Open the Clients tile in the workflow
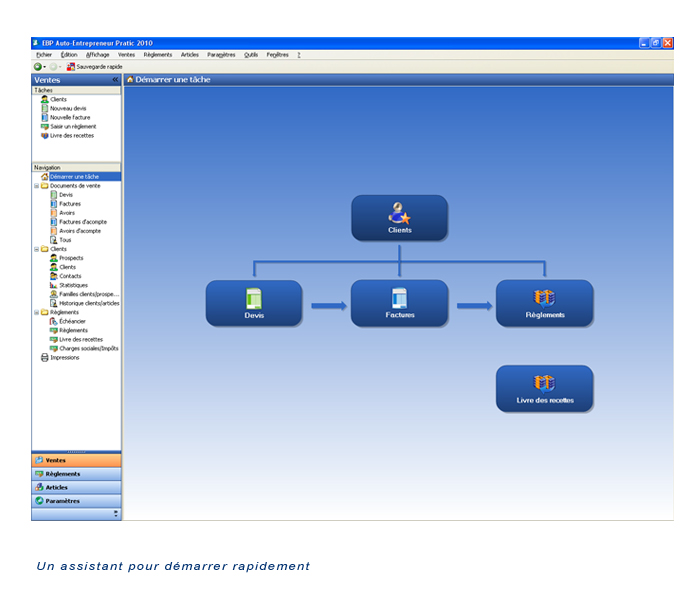The width and height of the screenshot is (700, 600). (x=399, y=217)
